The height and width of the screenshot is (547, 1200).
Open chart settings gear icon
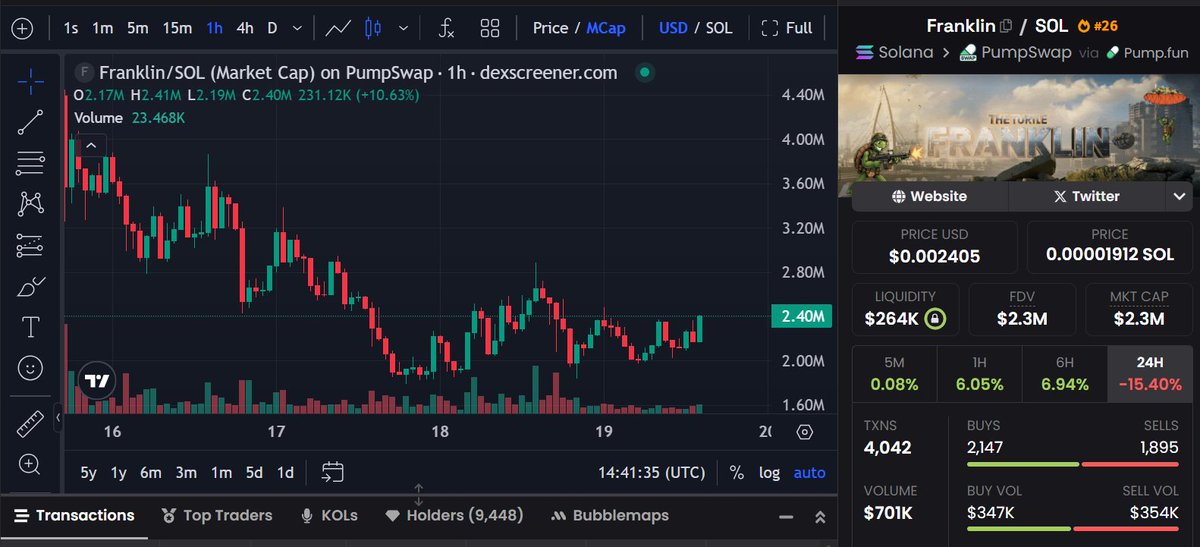pos(805,432)
